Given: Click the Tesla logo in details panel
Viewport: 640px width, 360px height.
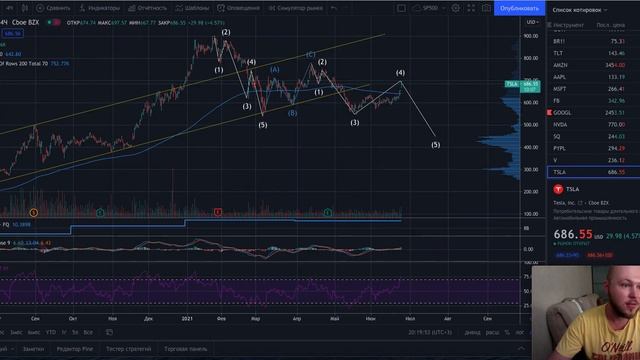Looking at the screenshot, I should coord(558,189).
